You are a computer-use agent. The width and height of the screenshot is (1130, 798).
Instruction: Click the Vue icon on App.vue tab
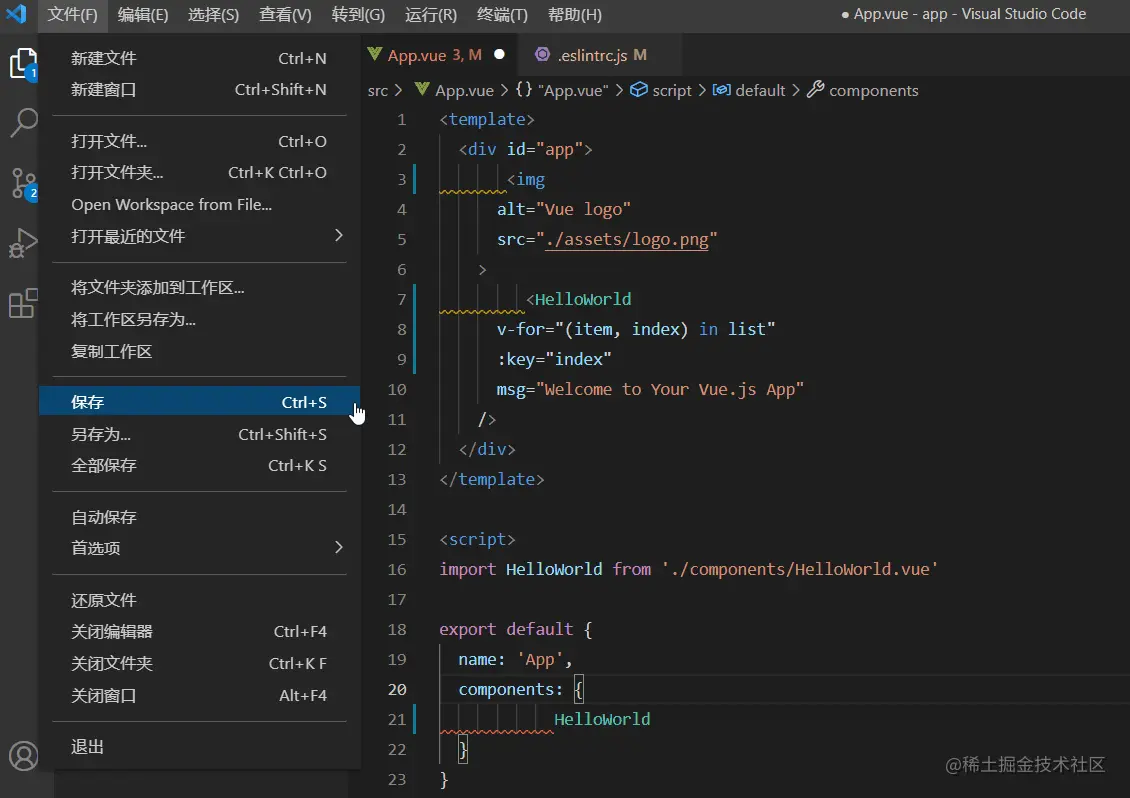[374, 54]
